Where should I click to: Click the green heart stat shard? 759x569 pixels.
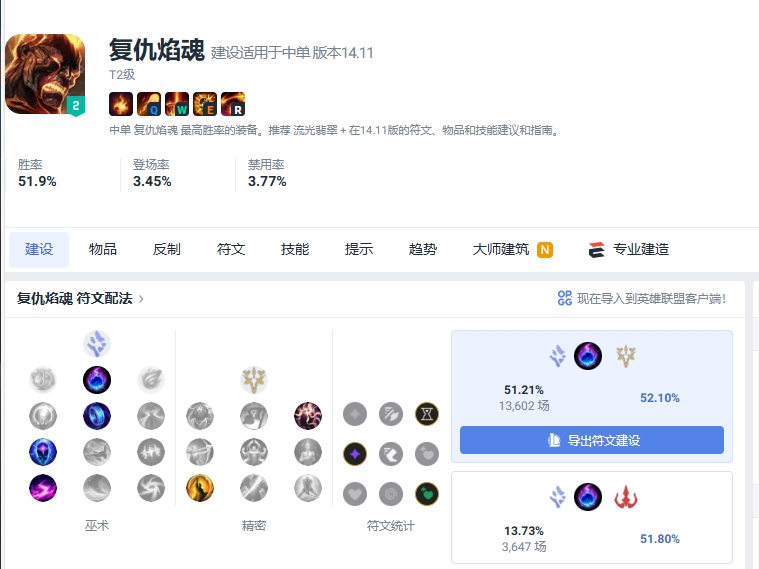(427, 494)
